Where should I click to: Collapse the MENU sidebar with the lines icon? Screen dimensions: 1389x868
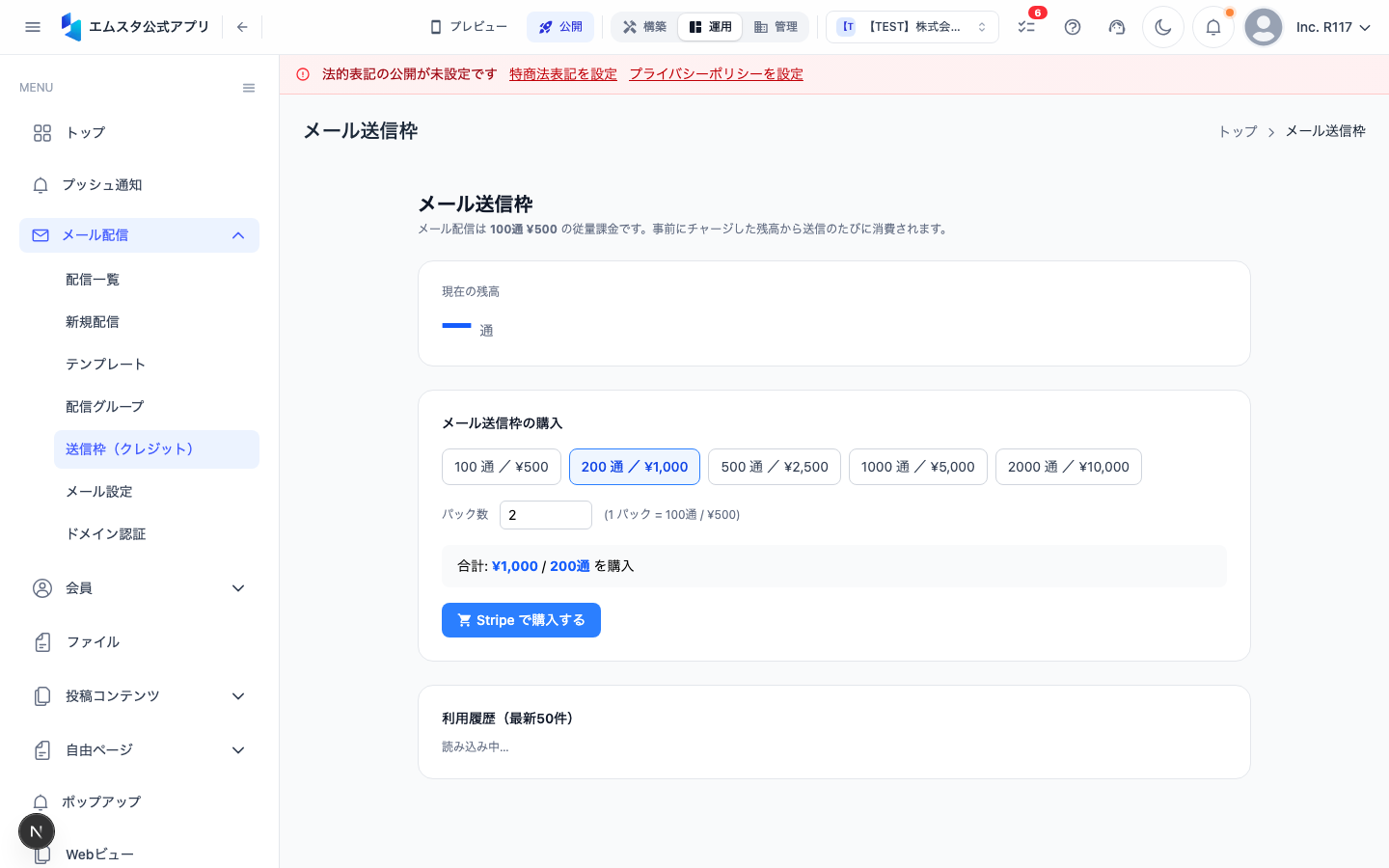pyautogui.click(x=249, y=88)
